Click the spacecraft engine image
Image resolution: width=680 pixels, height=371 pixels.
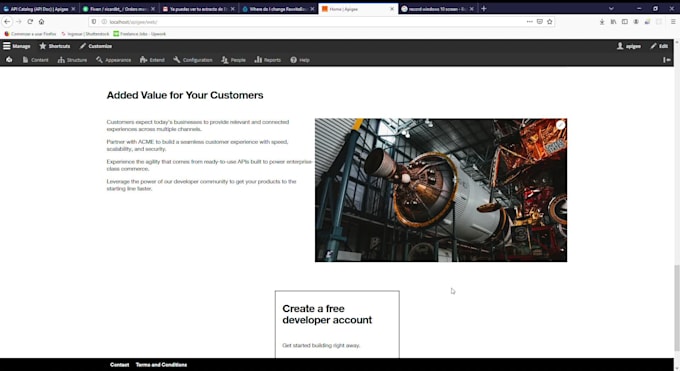441,190
